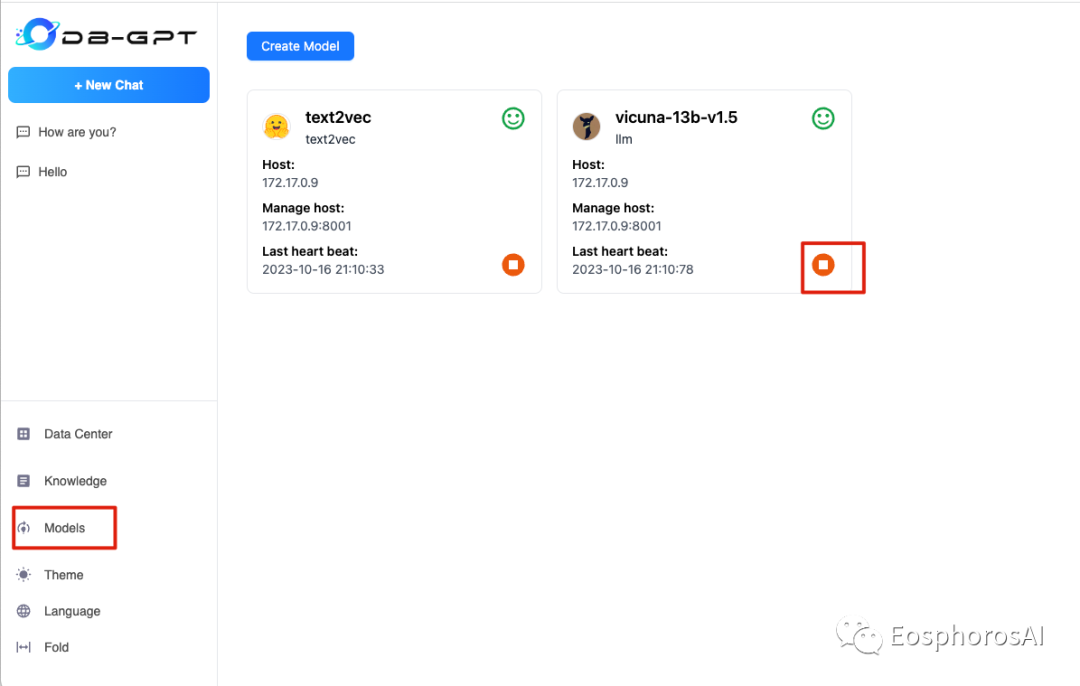
Task: Click the DB-GPT logo
Action: coord(106,35)
